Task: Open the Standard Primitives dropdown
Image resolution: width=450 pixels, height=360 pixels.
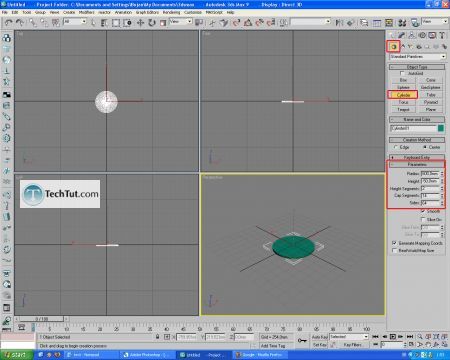Action: click(x=417, y=57)
